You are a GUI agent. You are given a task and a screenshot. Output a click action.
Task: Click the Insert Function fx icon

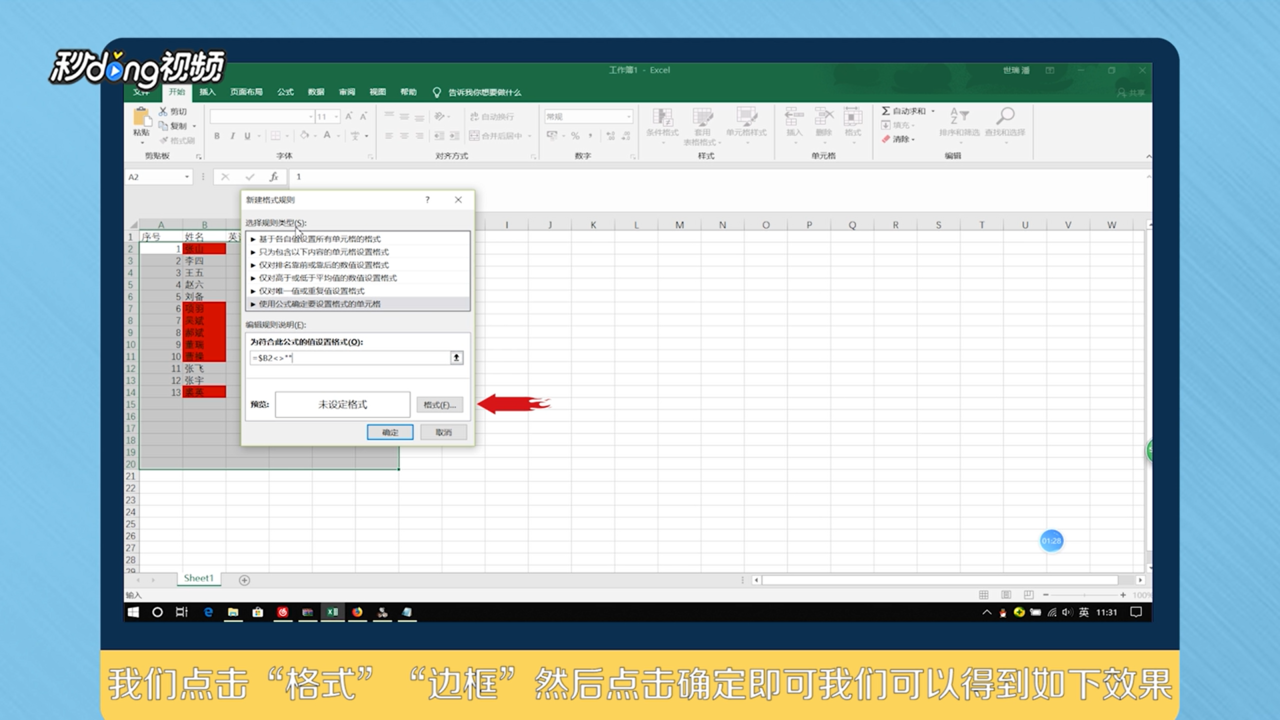(x=273, y=177)
